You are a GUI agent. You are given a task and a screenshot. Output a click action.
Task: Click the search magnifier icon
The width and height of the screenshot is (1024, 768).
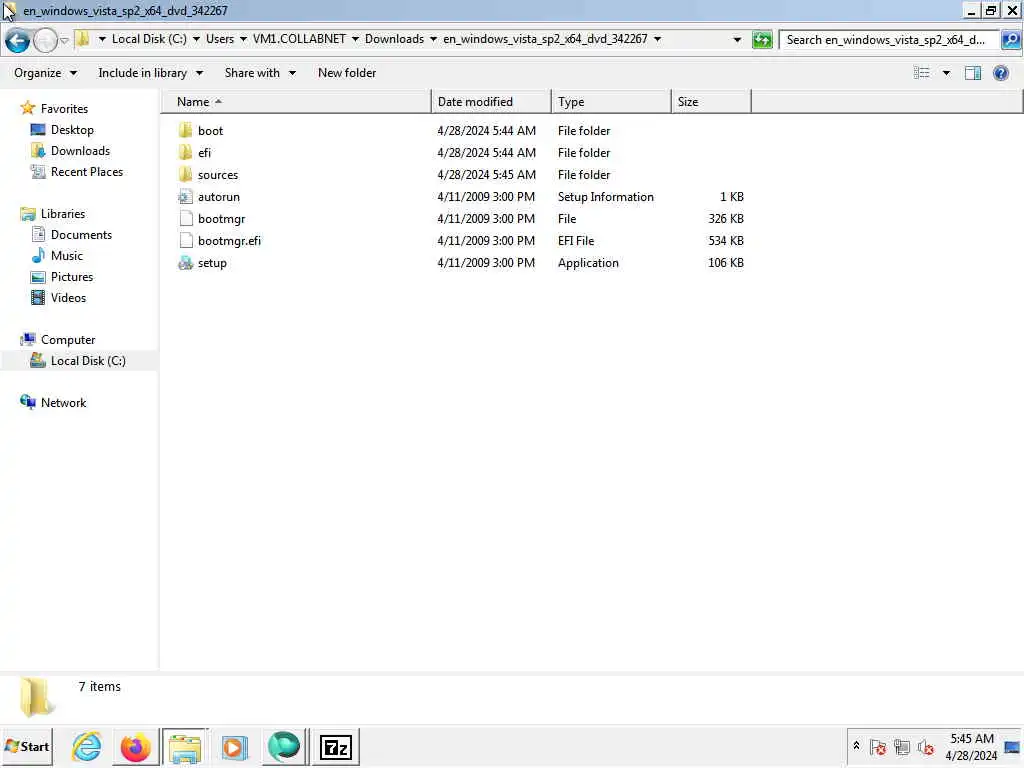(x=1011, y=40)
